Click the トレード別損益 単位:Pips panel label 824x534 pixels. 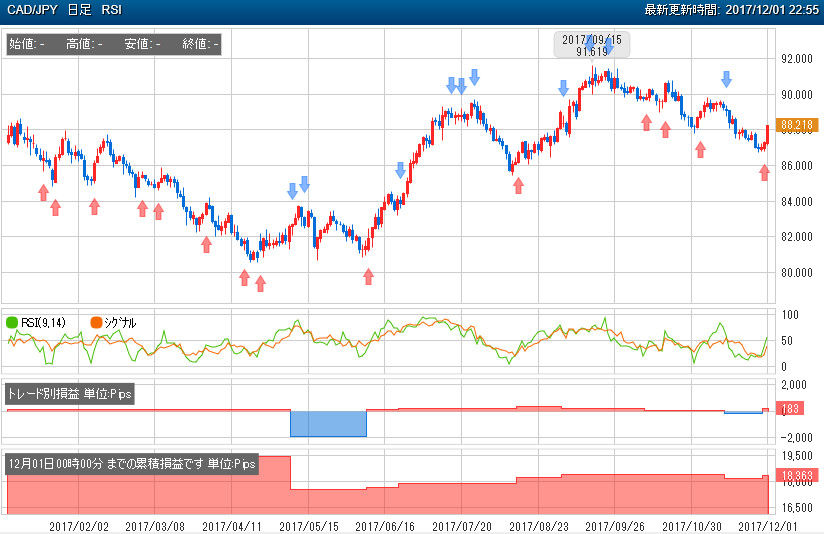[69, 394]
